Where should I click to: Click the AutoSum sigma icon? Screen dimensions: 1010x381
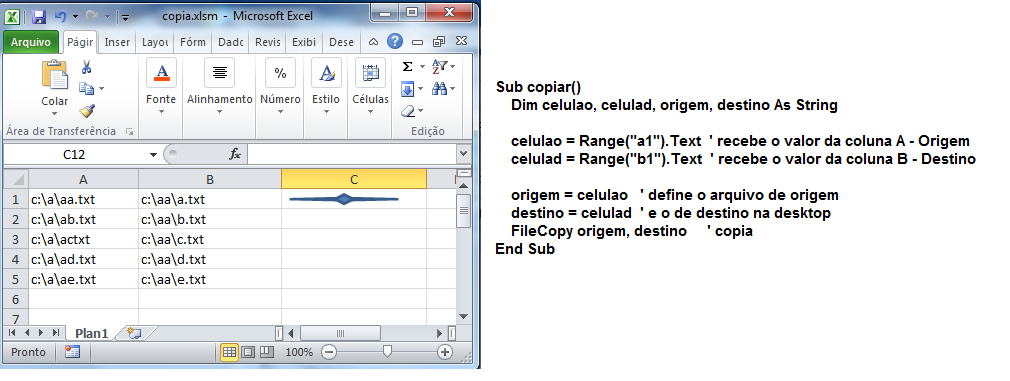[407, 67]
